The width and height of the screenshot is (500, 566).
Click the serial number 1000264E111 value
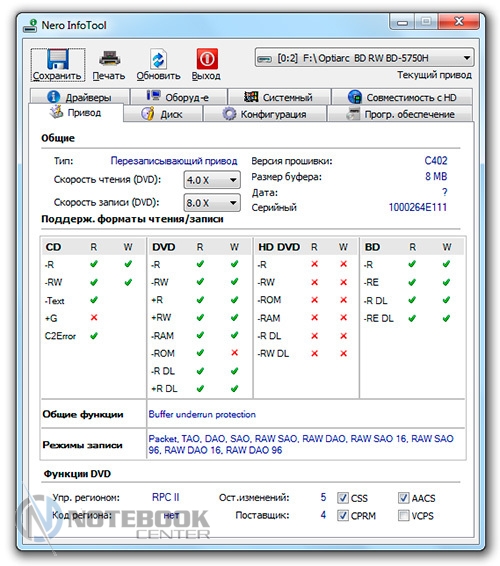pos(418,207)
